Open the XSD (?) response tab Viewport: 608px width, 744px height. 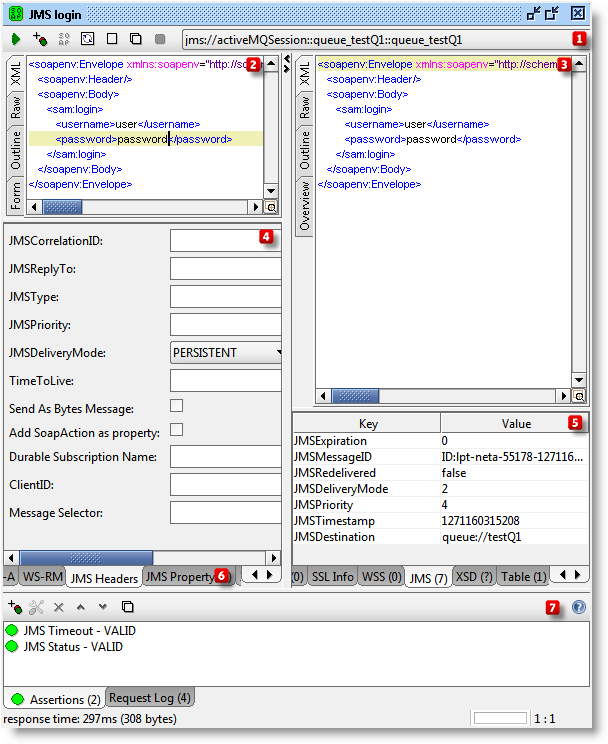point(474,577)
